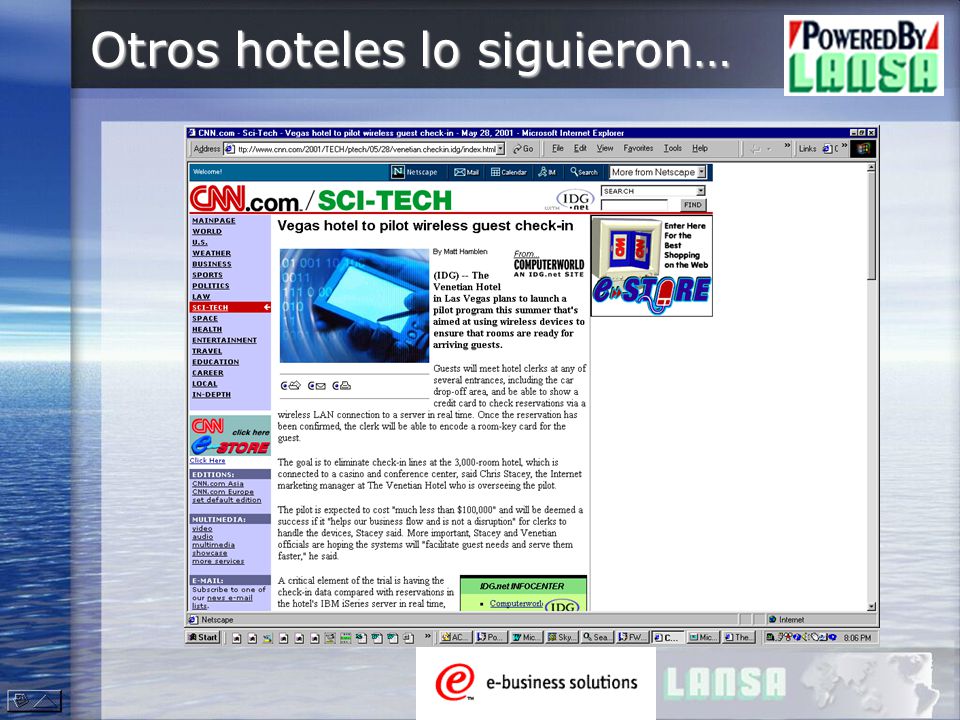Screen dimensions: 960x720
Task: Click the Start button on the taskbar
Action: [203, 637]
